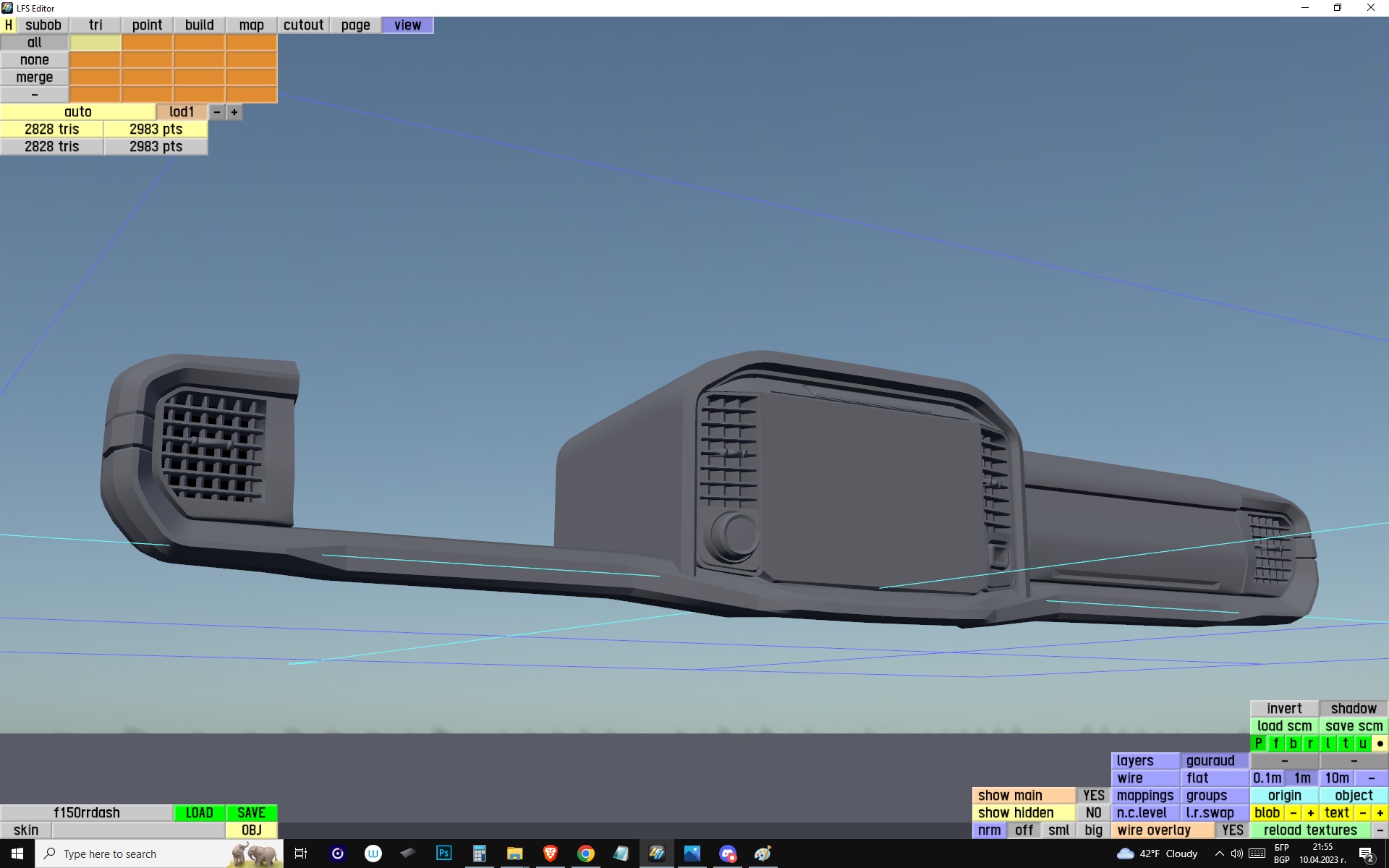Click the Chrome taskbar icon
Image resolution: width=1389 pixels, height=868 pixels.
585,854
